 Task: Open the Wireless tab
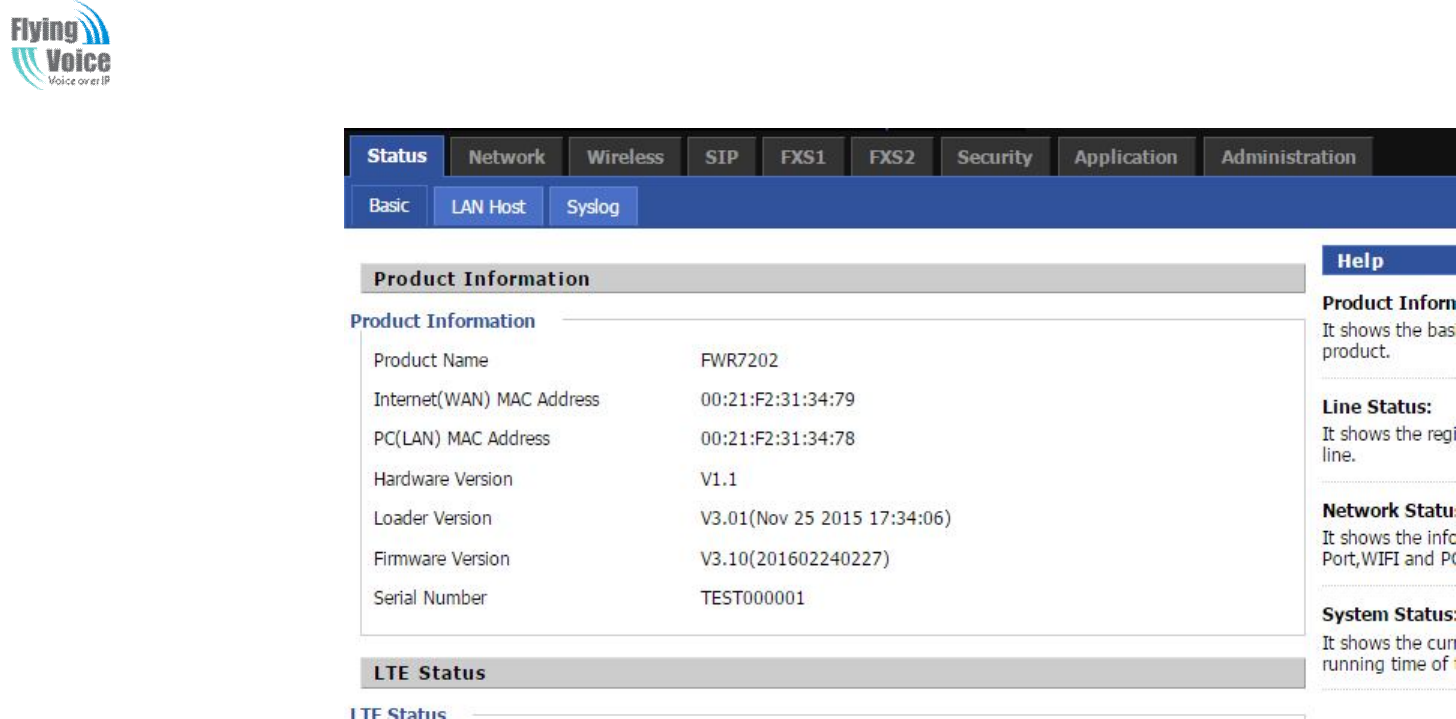[x=625, y=157]
